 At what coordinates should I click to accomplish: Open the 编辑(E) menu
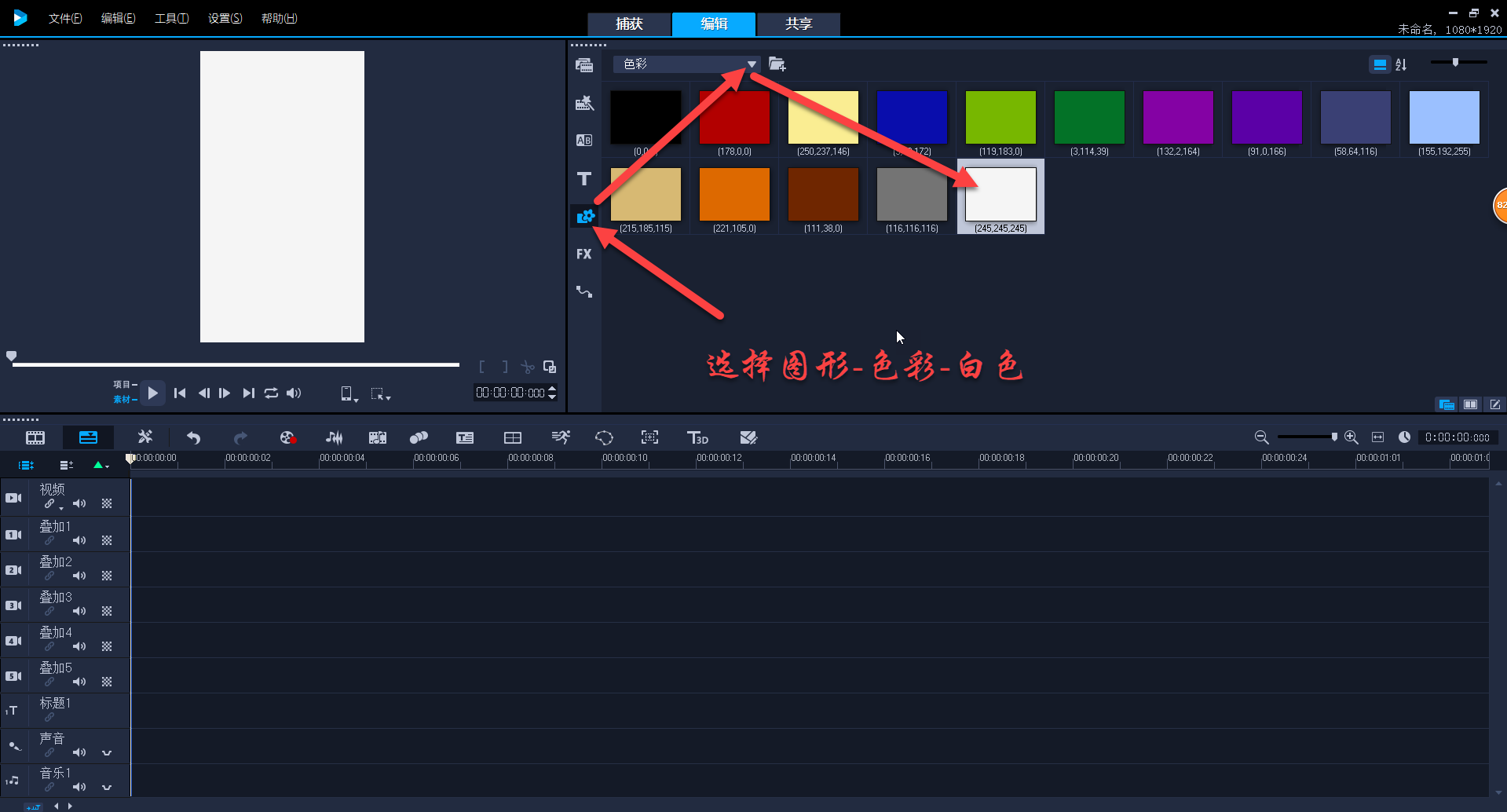118,18
